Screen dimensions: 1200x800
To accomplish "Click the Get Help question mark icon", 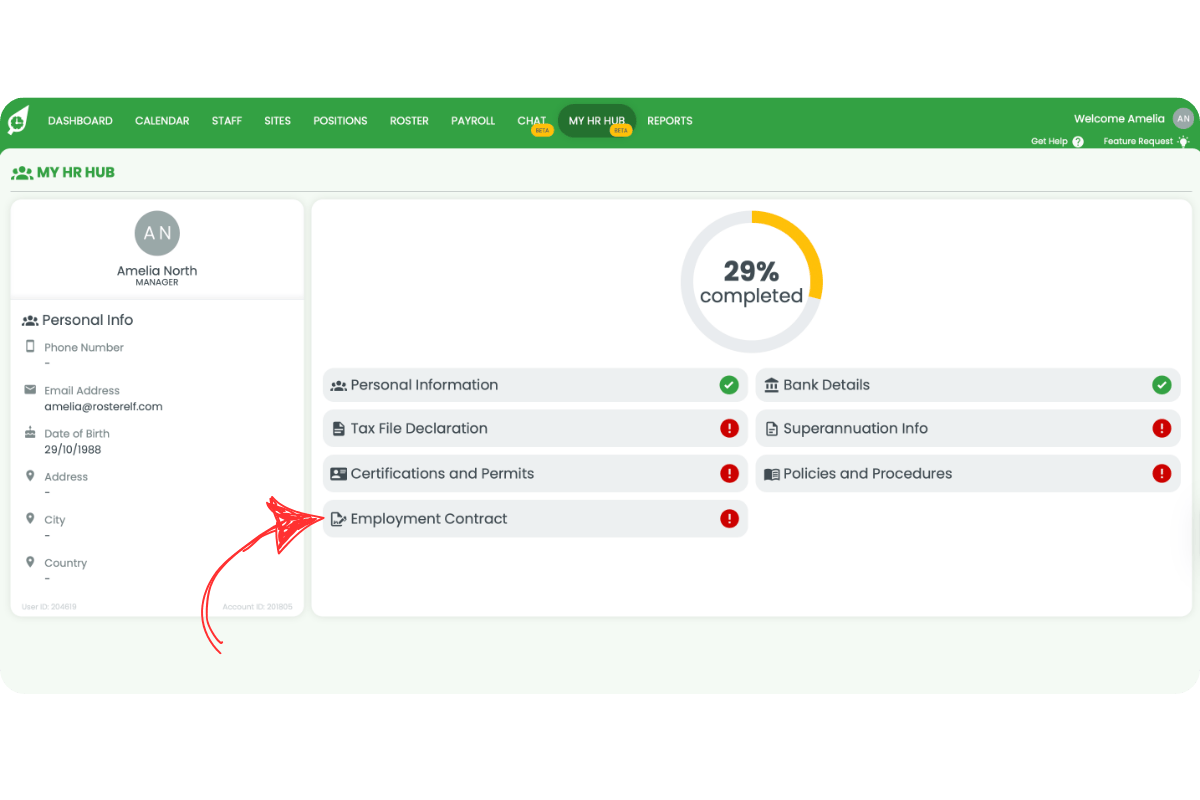I will (1078, 142).
